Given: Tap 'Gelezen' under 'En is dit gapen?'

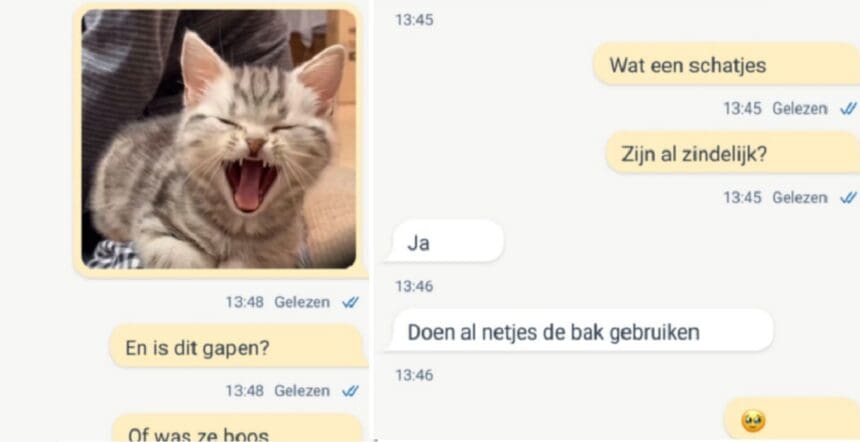Looking at the screenshot, I should (302, 391).
